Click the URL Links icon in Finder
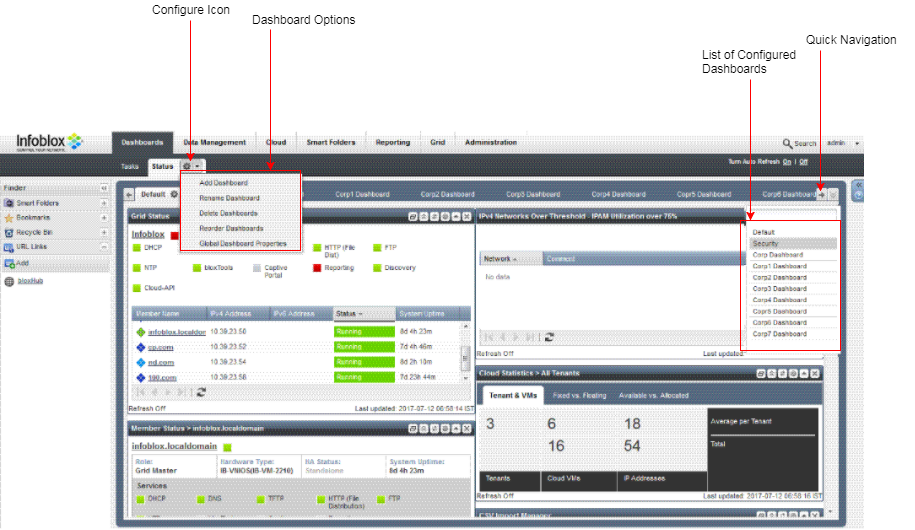 point(9,247)
